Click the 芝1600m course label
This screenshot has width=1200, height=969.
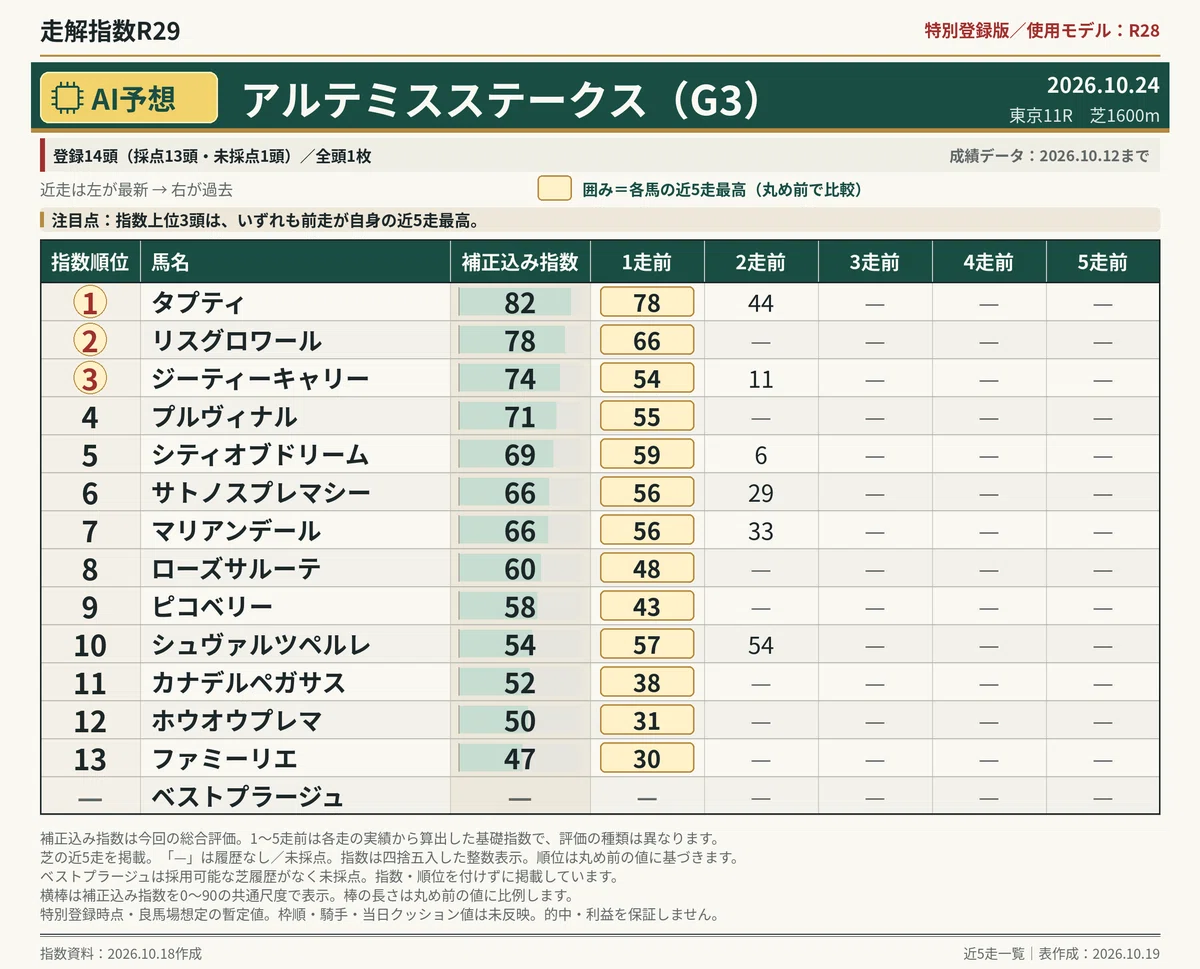(1125, 116)
